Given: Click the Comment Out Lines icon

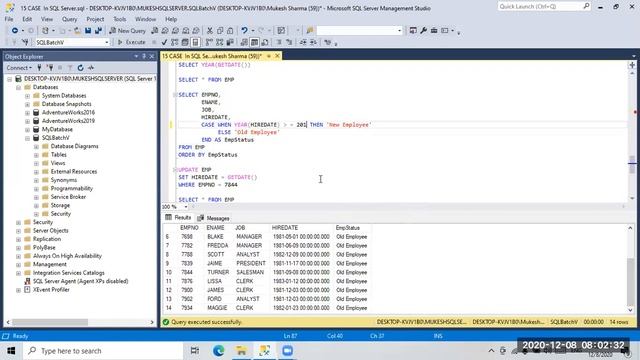Looking at the screenshot, I should pos(279,42).
